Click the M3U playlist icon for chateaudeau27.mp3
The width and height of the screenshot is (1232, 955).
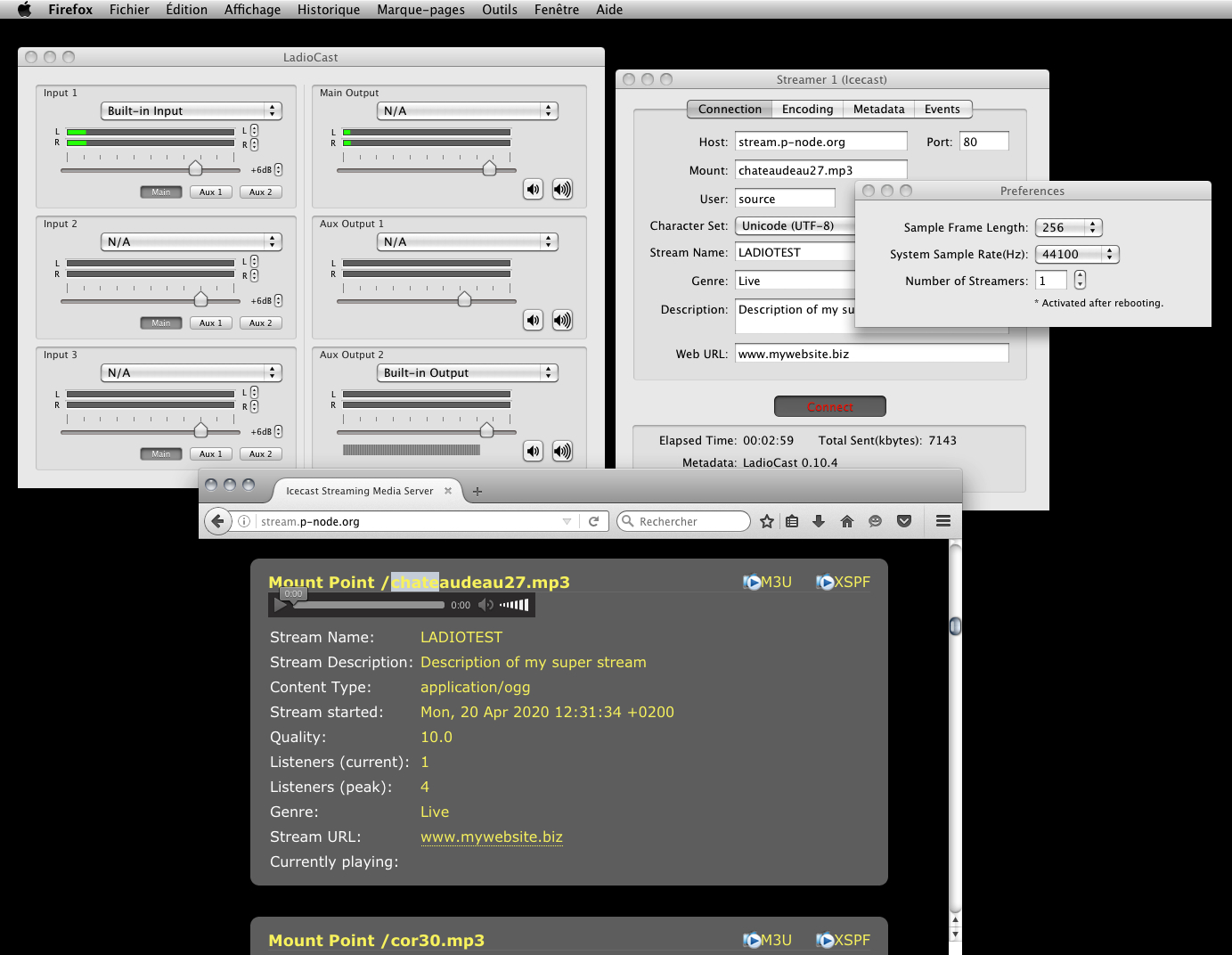click(753, 582)
